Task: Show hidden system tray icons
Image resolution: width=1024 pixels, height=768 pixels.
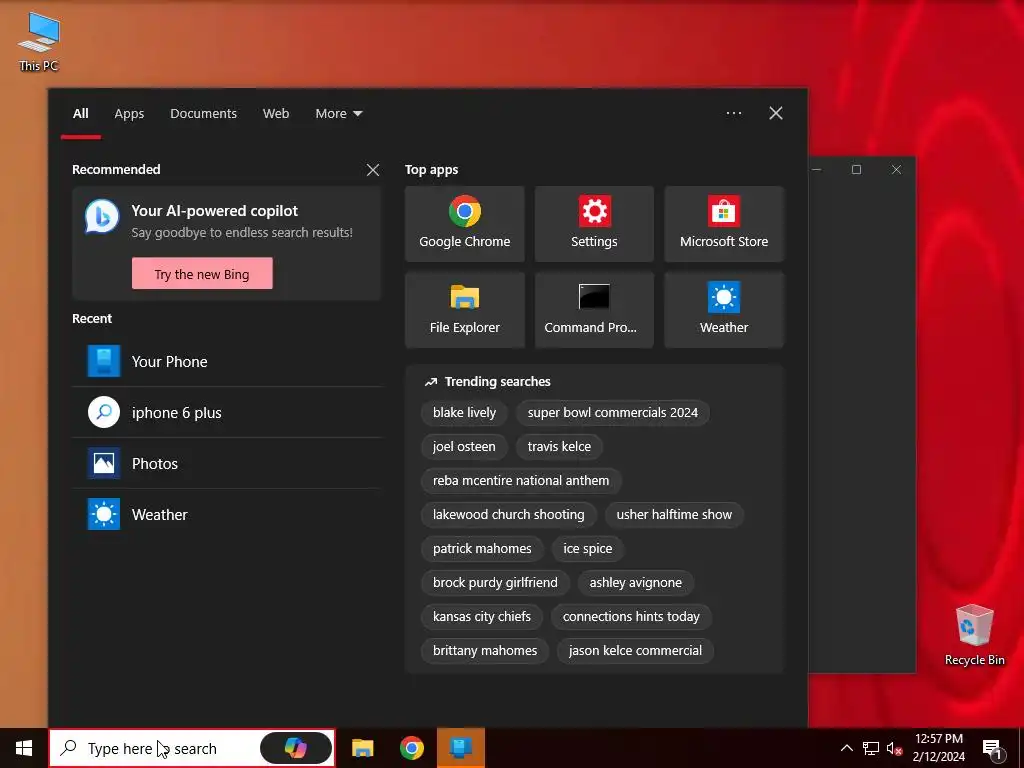Action: click(846, 748)
